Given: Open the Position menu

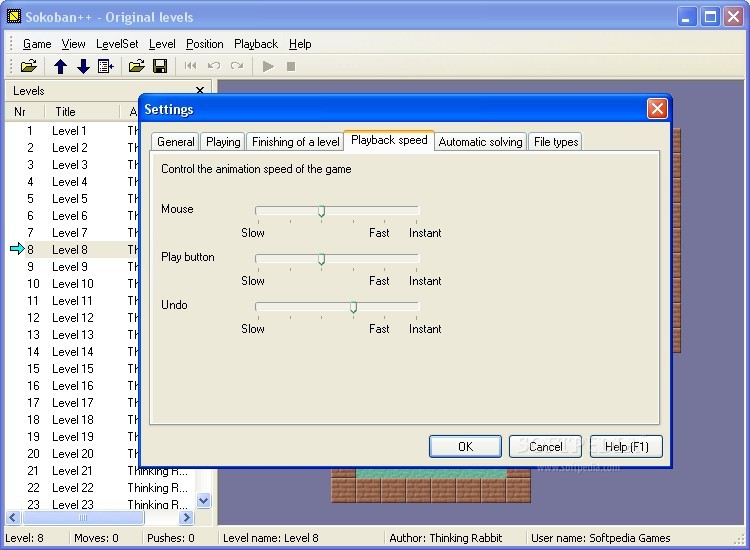Looking at the screenshot, I should click(204, 44).
